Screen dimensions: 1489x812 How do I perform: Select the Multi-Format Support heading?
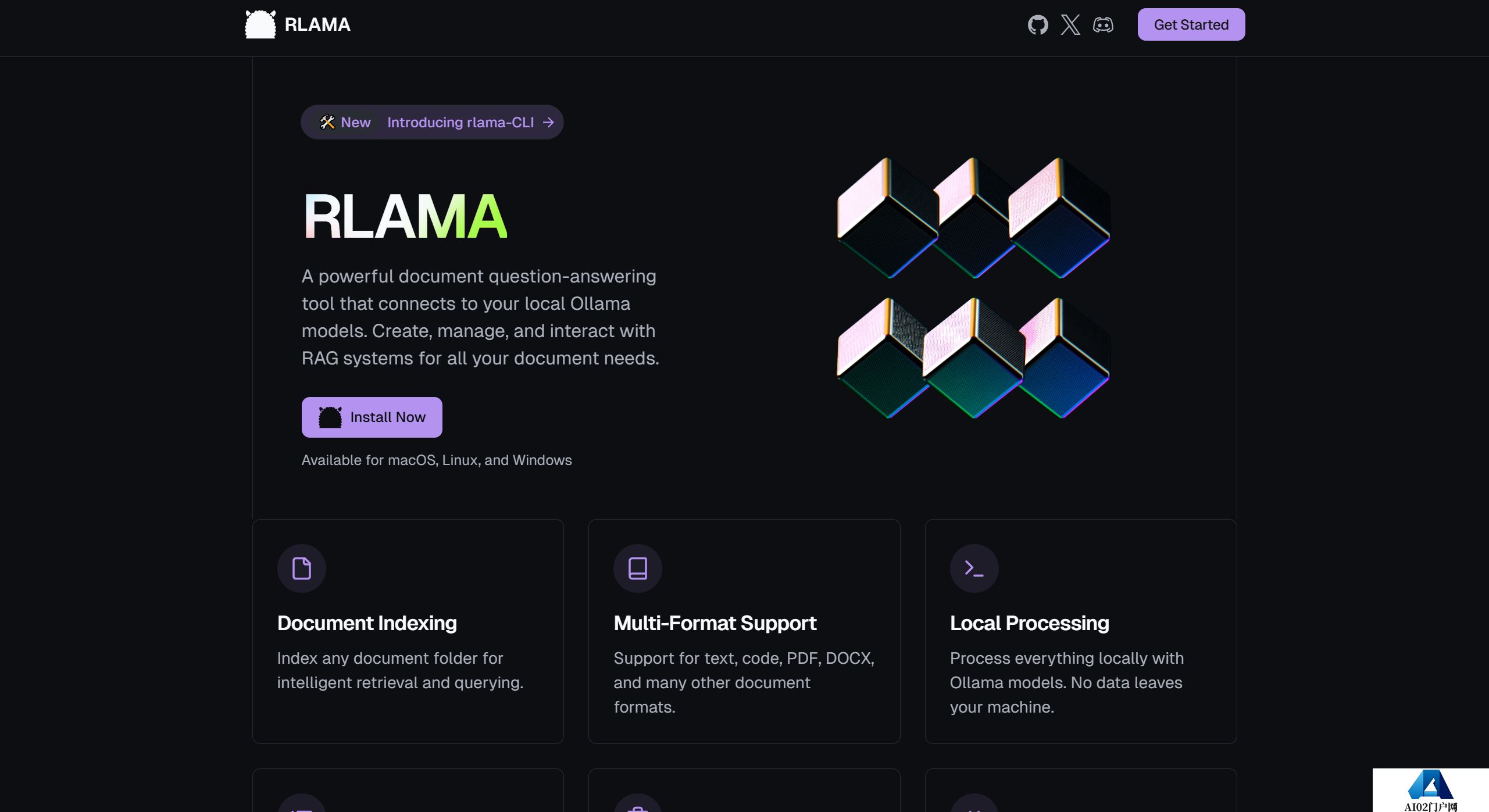click(715, 623)
